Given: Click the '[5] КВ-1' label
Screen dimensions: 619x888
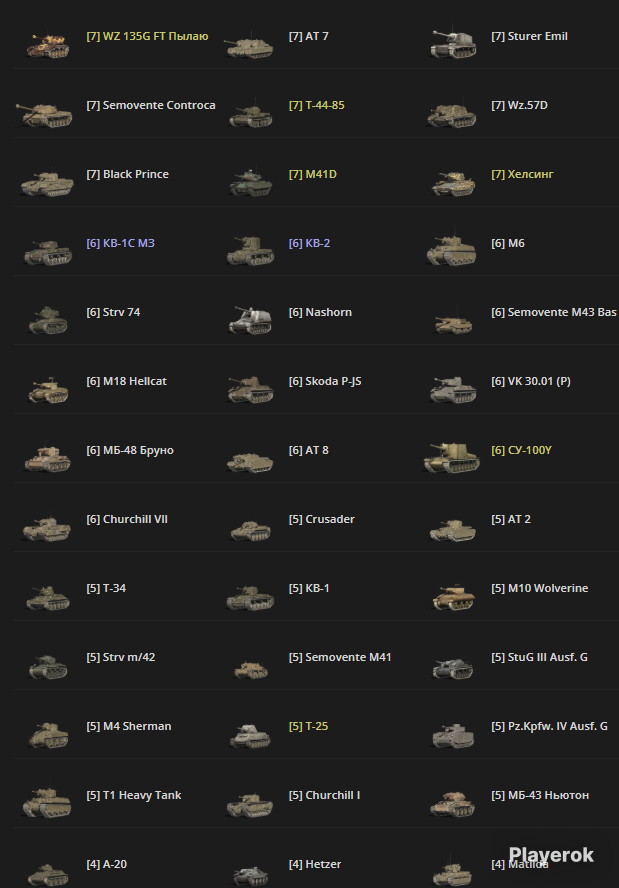Looking at the screenshot, I should tap(309, 589).
